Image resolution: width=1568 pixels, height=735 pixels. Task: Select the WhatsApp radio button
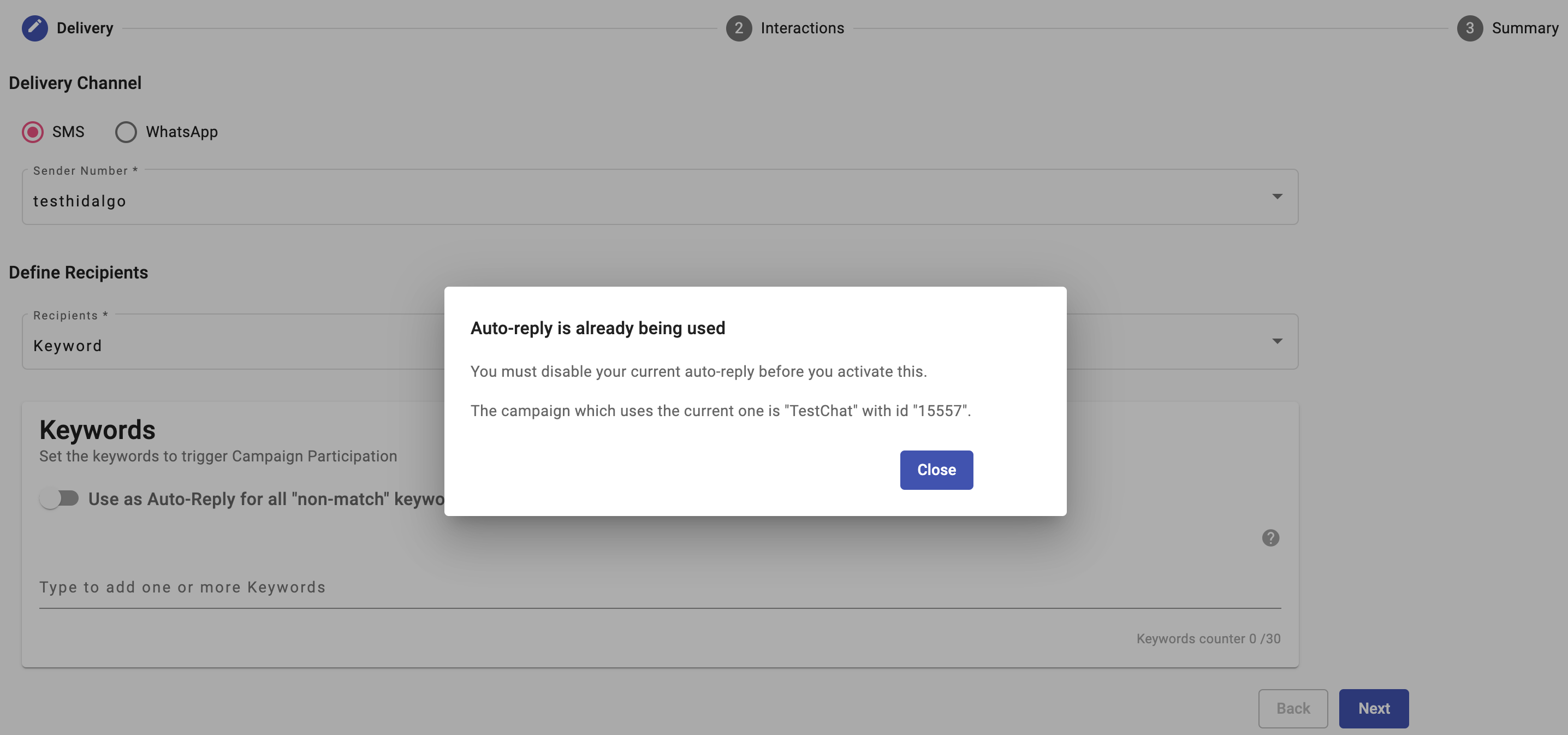point(126,132)
